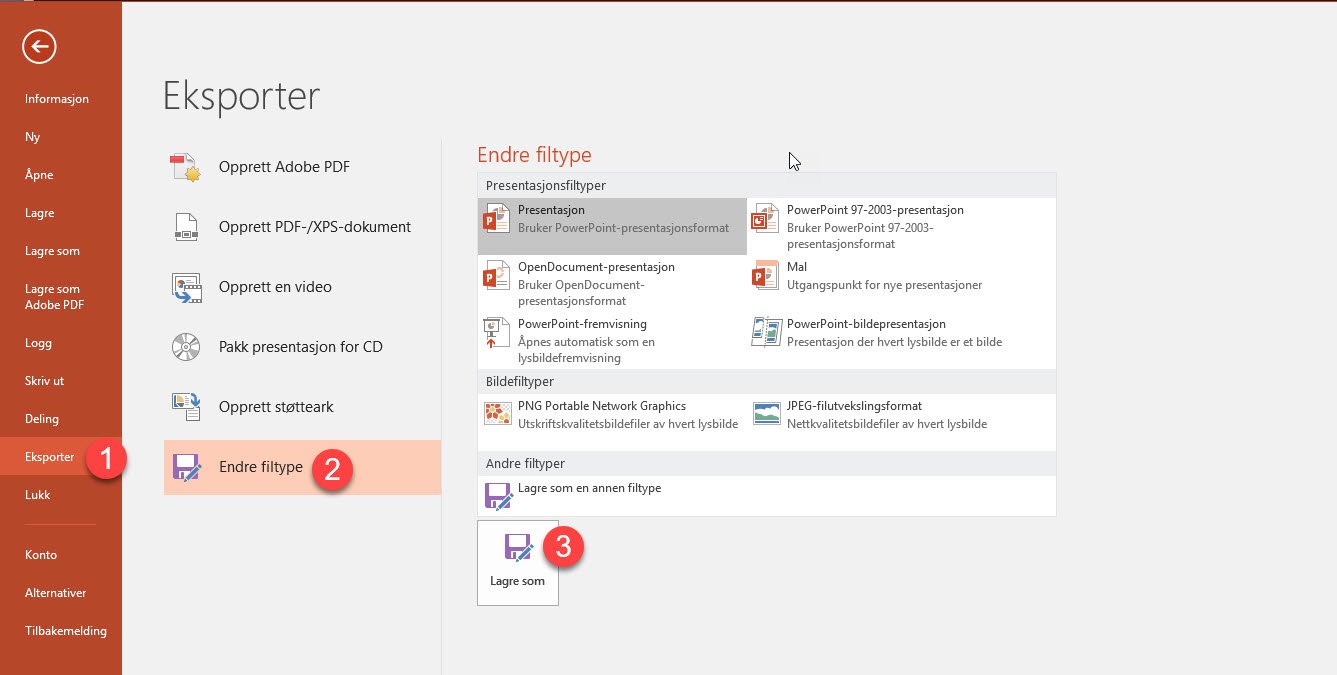The width and height of the screenshot is (1337, 675).
Task: Choose the PNG Portable Network Graphics text
Action: pos(602,406)
